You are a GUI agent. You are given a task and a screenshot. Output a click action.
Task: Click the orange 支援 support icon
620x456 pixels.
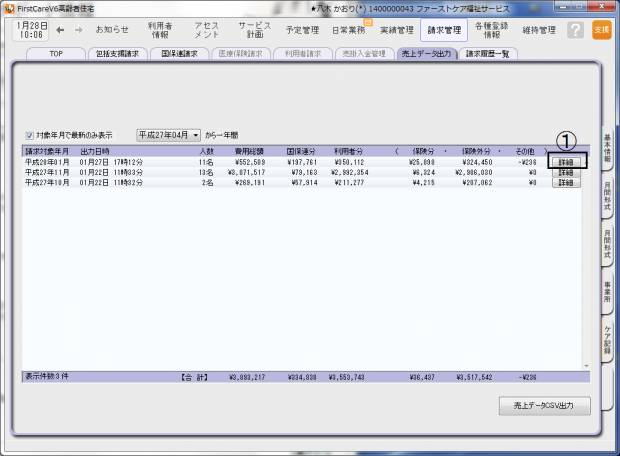[x=601, y=30]
